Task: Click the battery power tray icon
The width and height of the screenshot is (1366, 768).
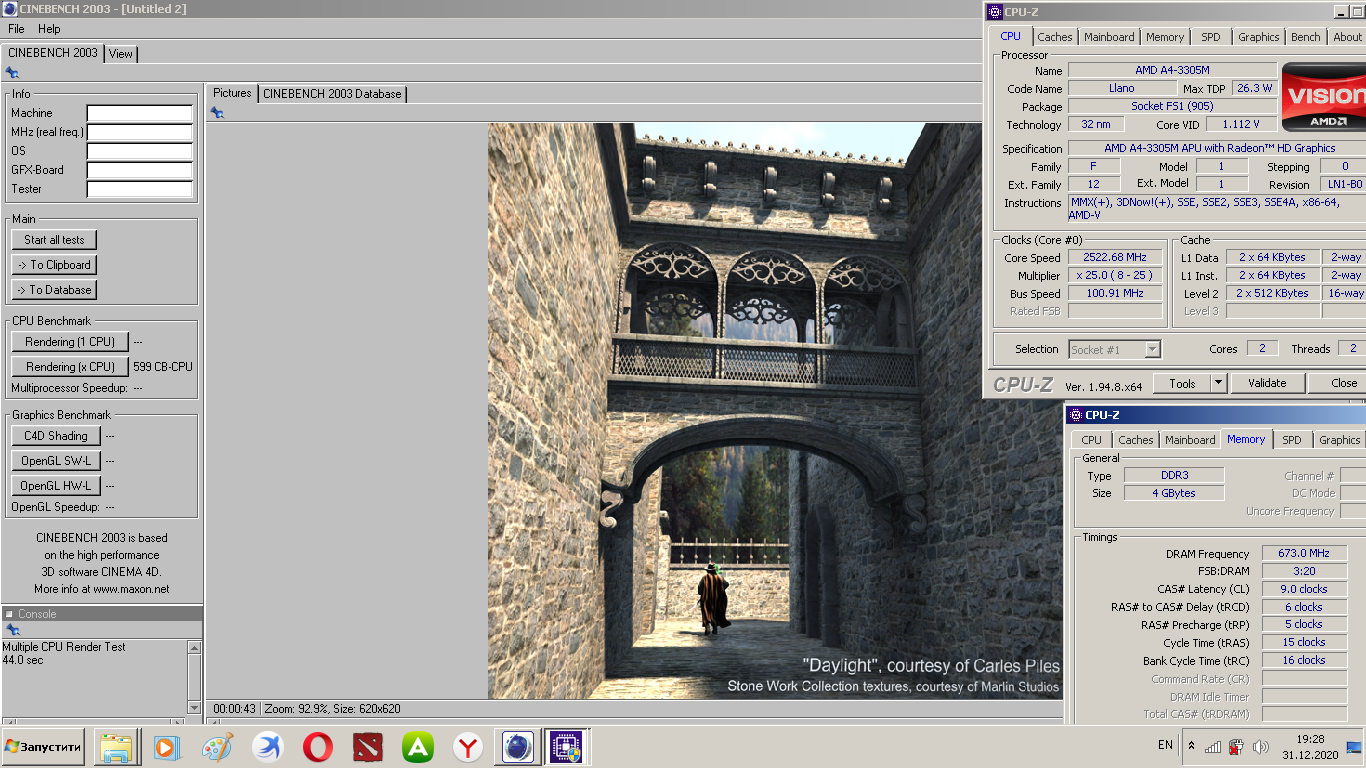Action: click(1236, 746)
